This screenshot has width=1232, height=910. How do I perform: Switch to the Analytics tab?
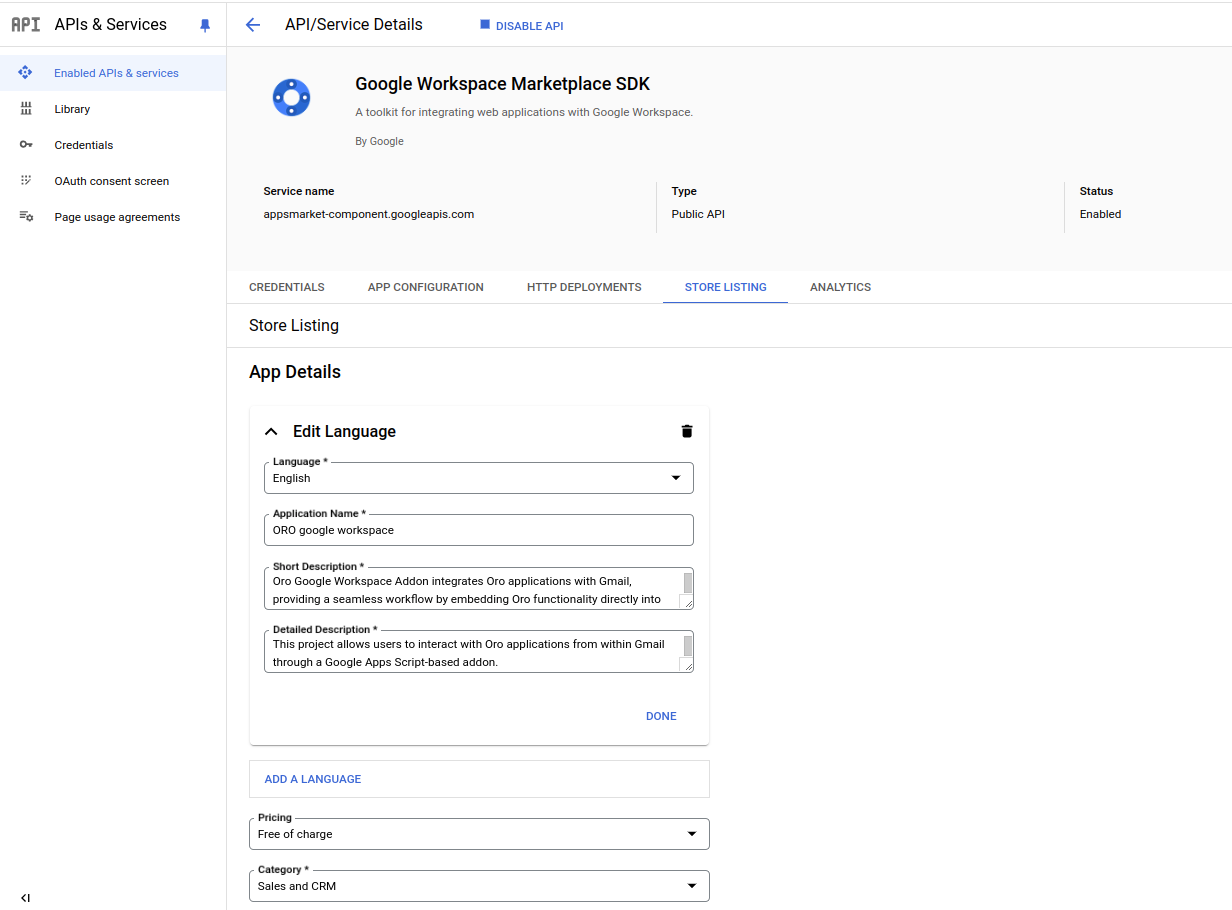[x=840, y=287]
